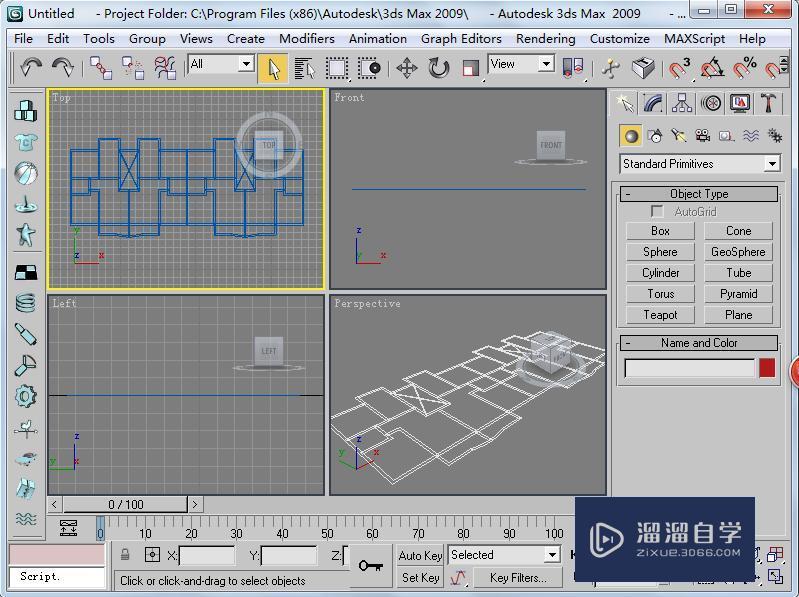Open the Utilities hammer panel tab

coord(768,103)
